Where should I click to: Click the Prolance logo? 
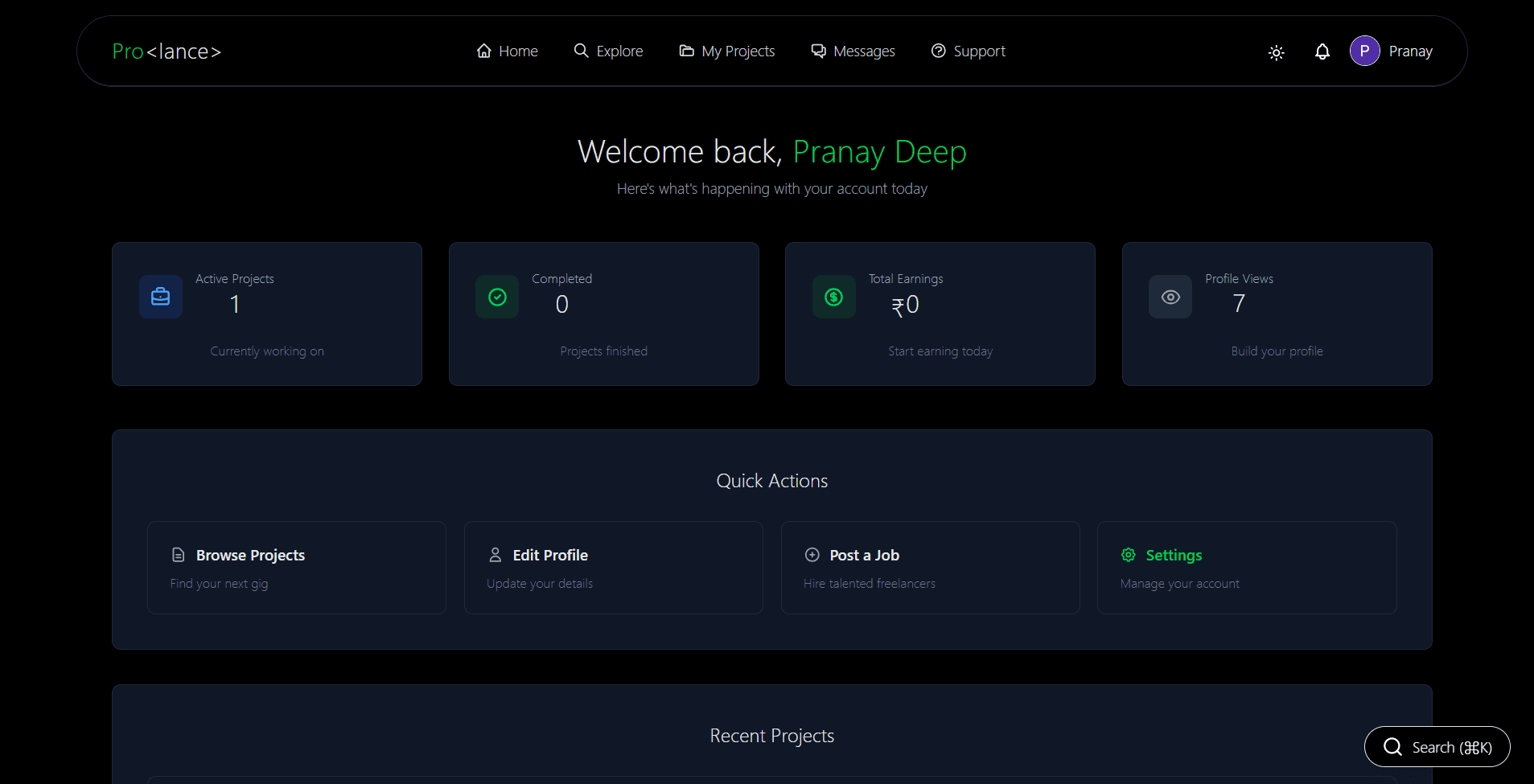coord(167,51)
